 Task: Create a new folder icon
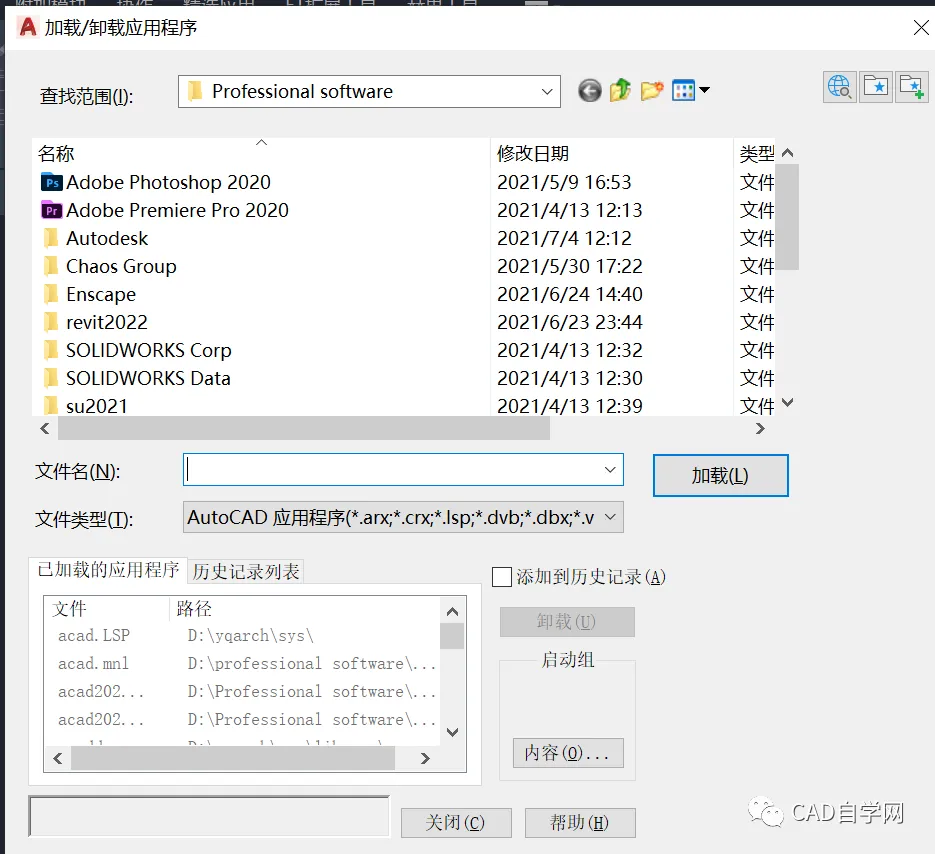pos(652,91)
